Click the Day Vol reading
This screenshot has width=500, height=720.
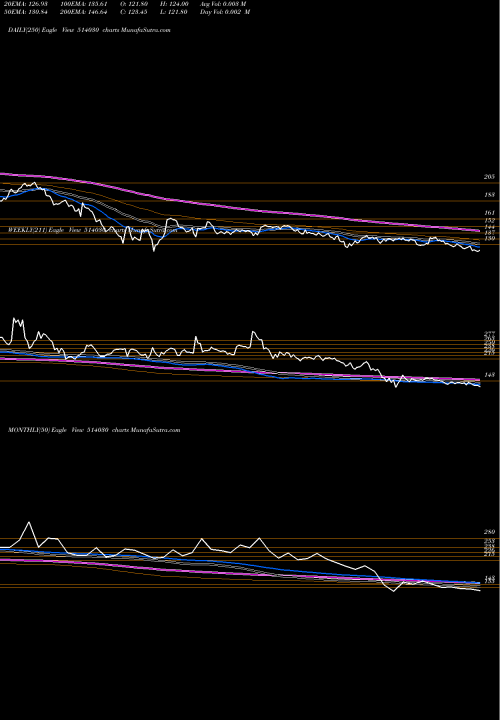coord(225,12)
